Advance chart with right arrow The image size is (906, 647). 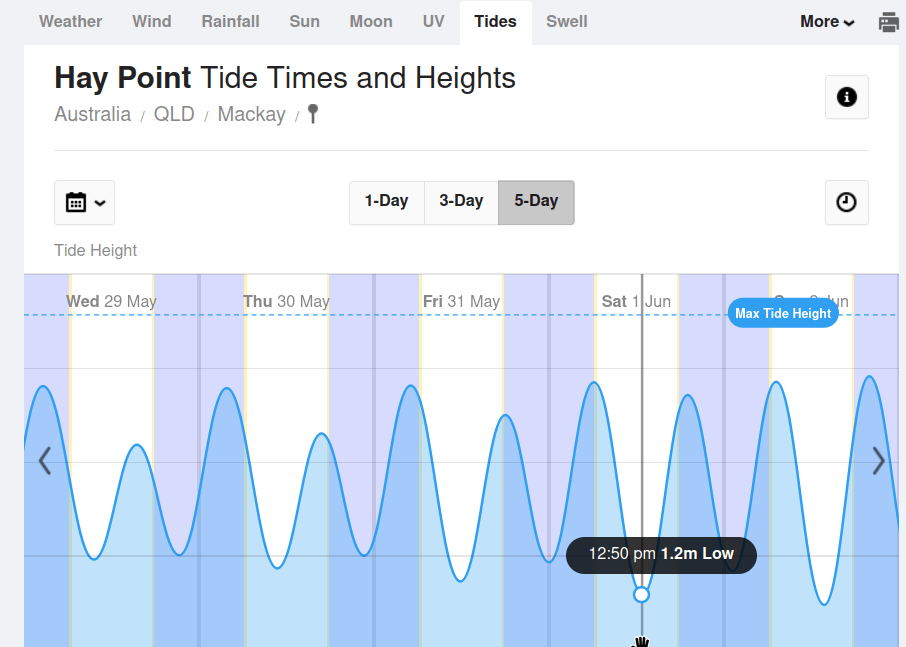tap(878, 461)
